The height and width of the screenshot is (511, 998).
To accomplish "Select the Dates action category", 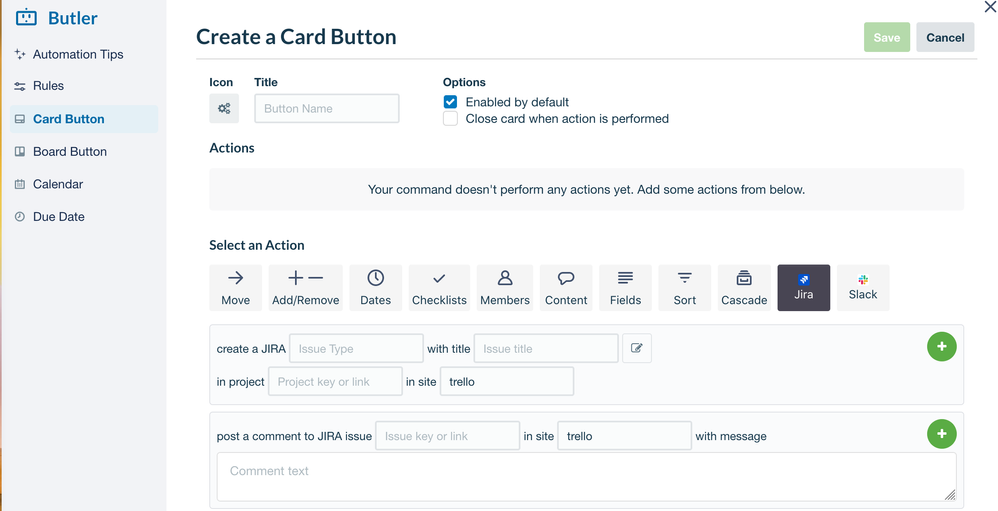I will click(376, 288).
